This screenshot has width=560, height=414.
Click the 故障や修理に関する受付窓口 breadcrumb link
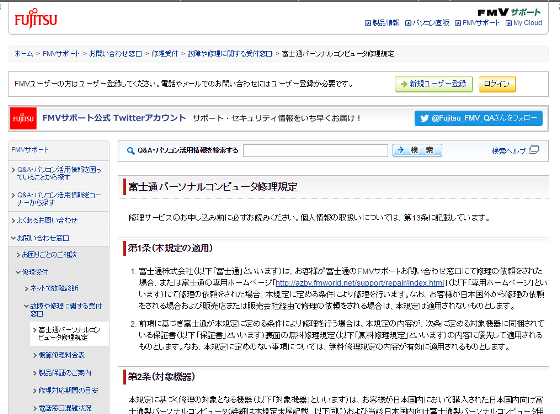[230, 54]
